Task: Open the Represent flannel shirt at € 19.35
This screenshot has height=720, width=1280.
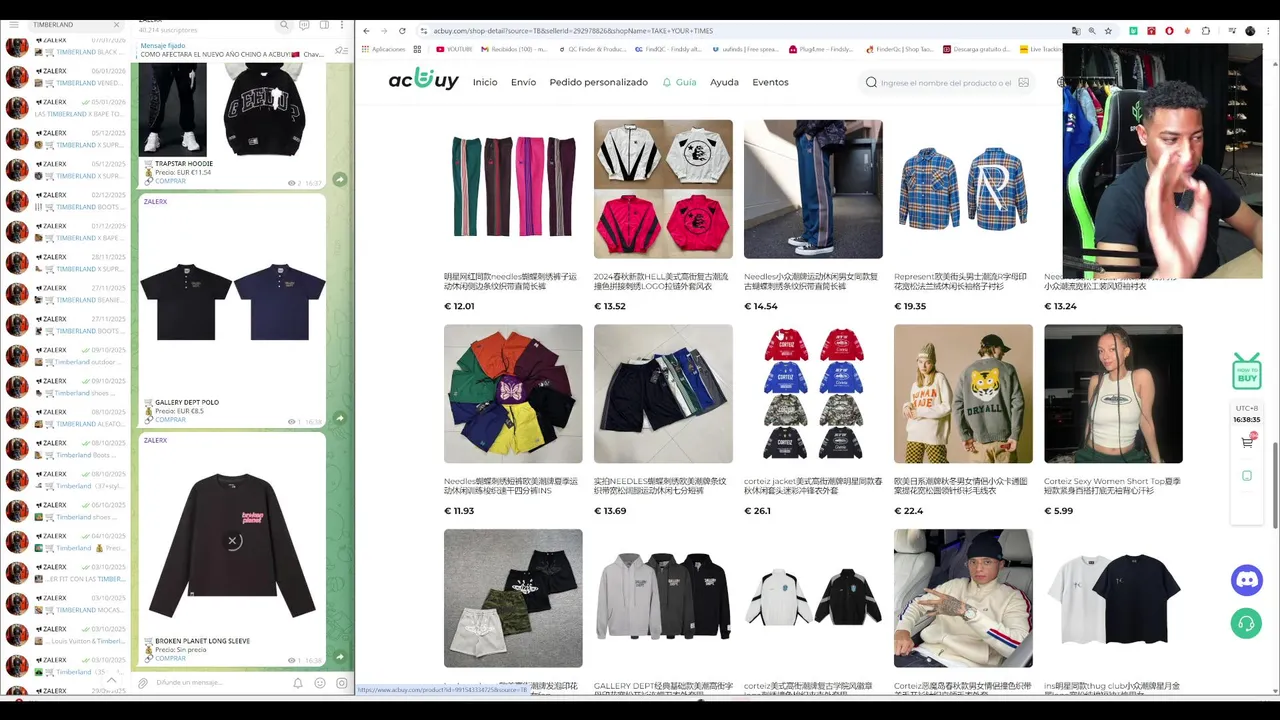Action: pos(963,189)
